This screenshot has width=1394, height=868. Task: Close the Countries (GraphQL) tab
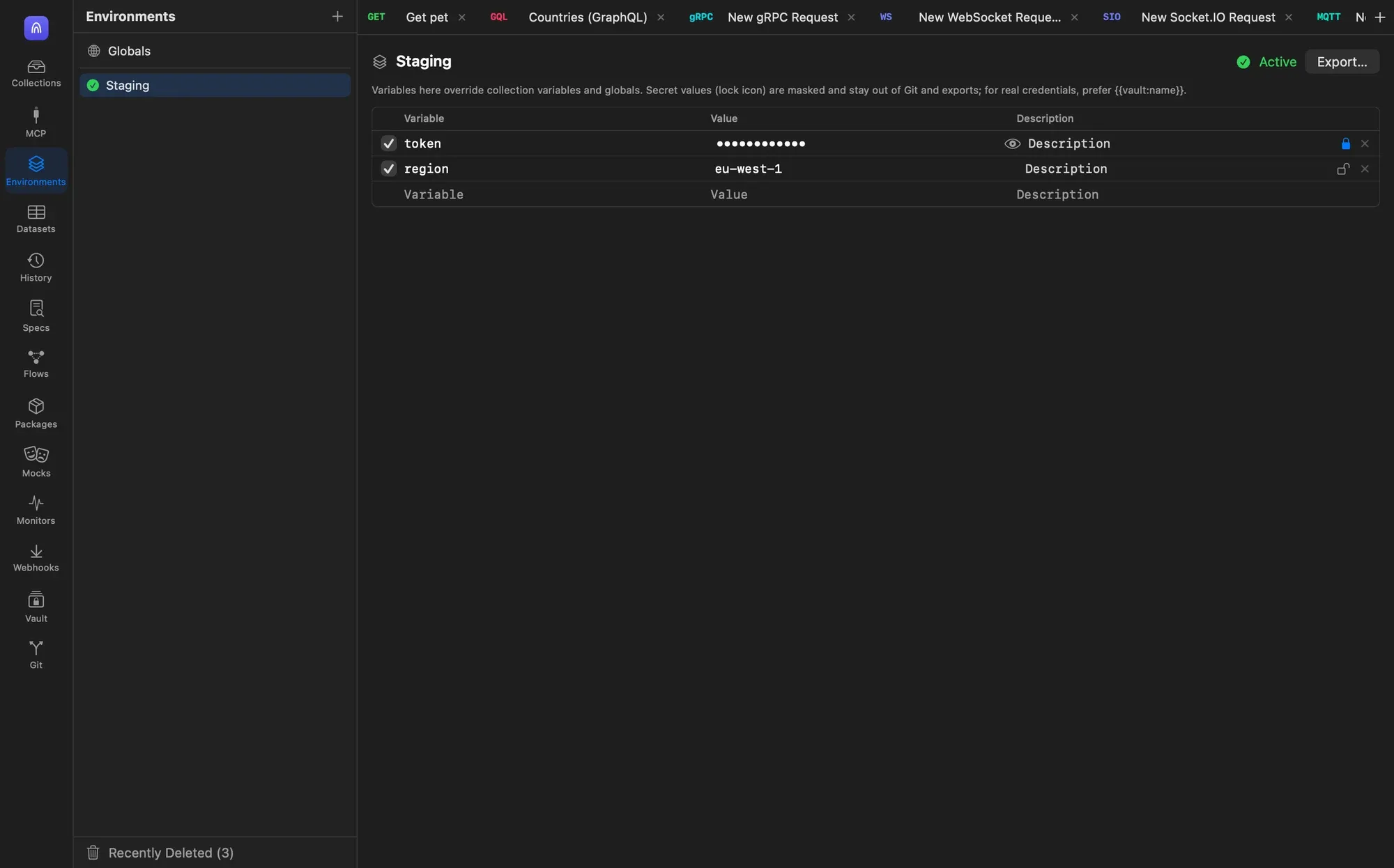tap(661, 17)
